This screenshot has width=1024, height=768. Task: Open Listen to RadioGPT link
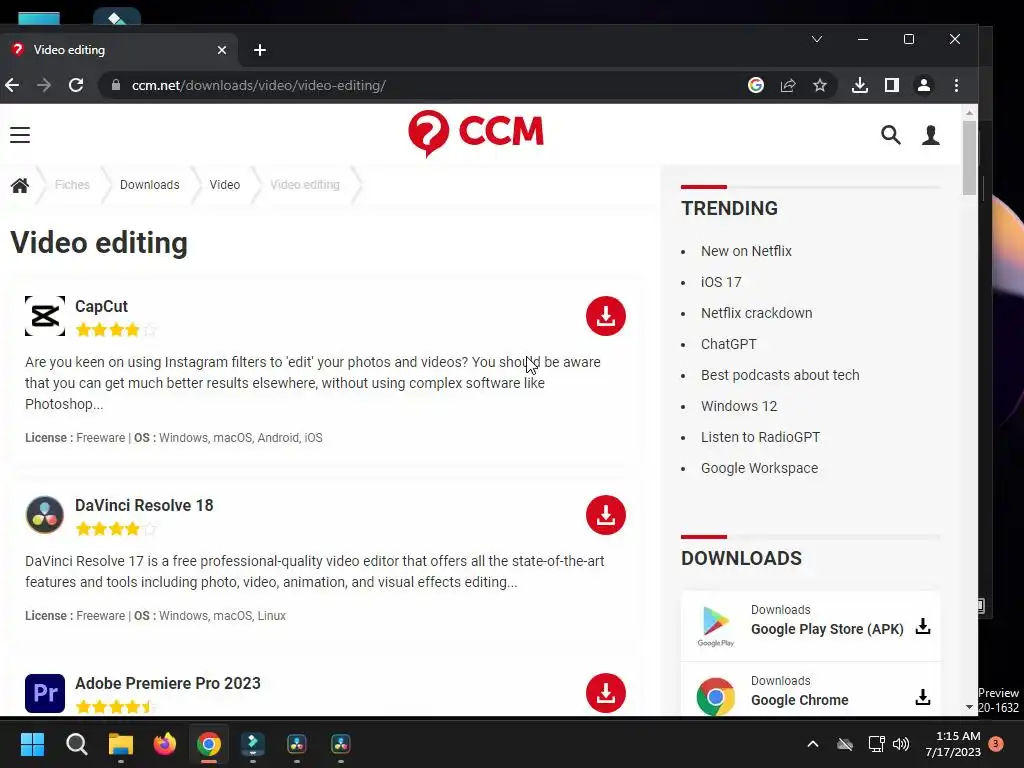click(760, 437)
